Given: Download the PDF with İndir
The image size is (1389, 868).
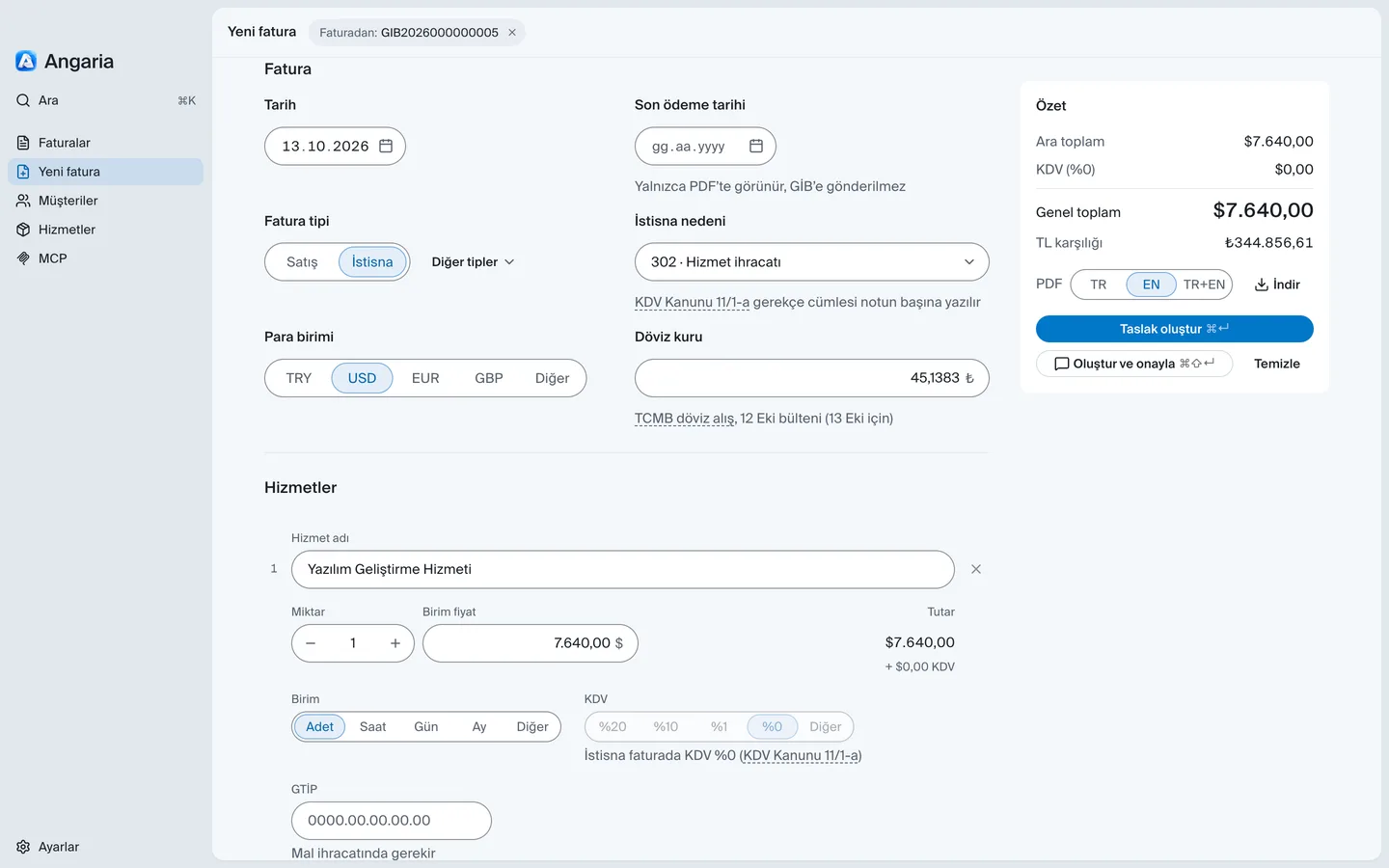Looking at the screenshot, I should (x=1277, y=285).
